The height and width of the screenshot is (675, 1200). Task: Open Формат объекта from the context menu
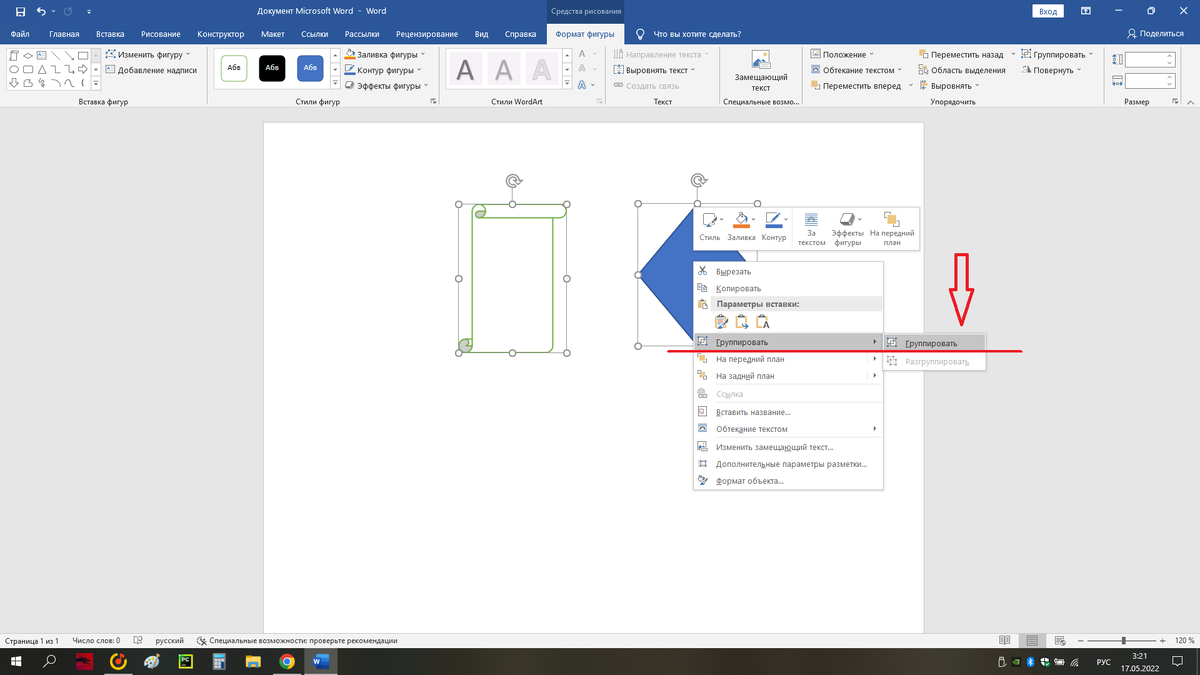(x=788, y=480)
